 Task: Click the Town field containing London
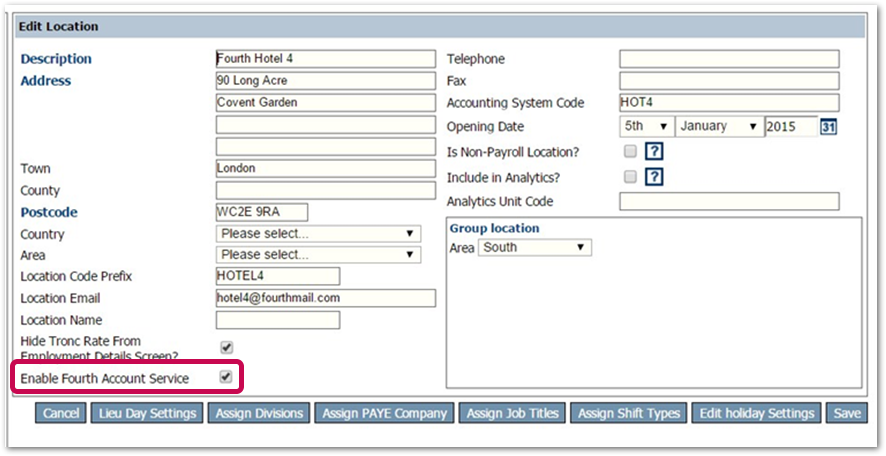(x=325, y=168)
